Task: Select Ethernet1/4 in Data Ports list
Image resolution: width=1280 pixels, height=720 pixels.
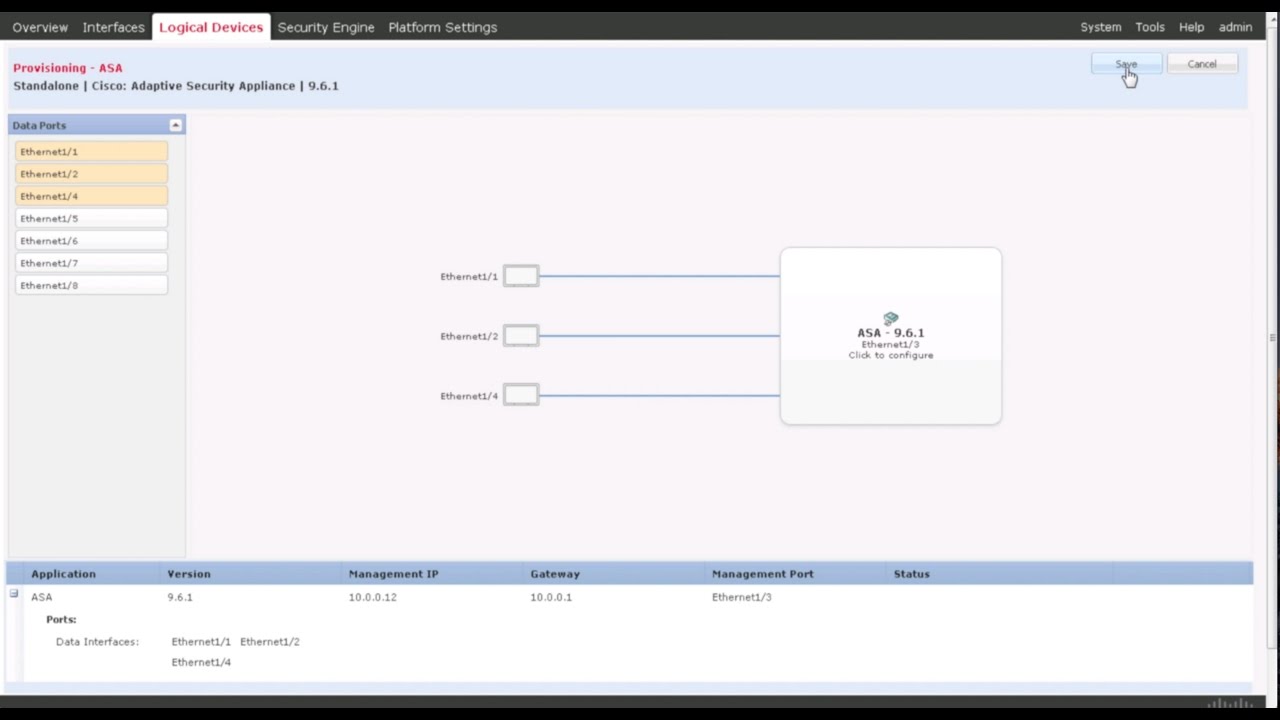Action: 91,196
